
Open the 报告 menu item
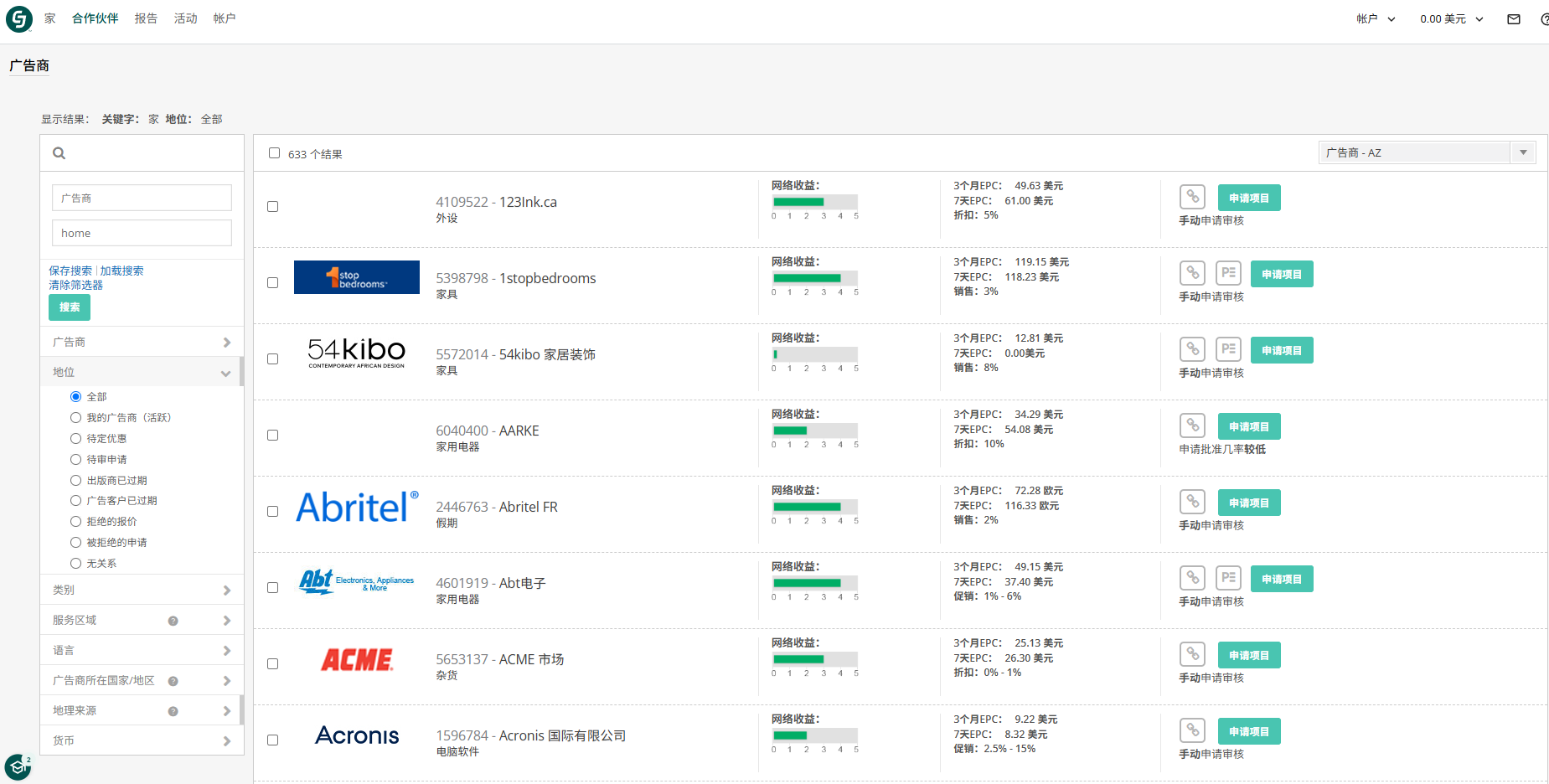(146, 18)
